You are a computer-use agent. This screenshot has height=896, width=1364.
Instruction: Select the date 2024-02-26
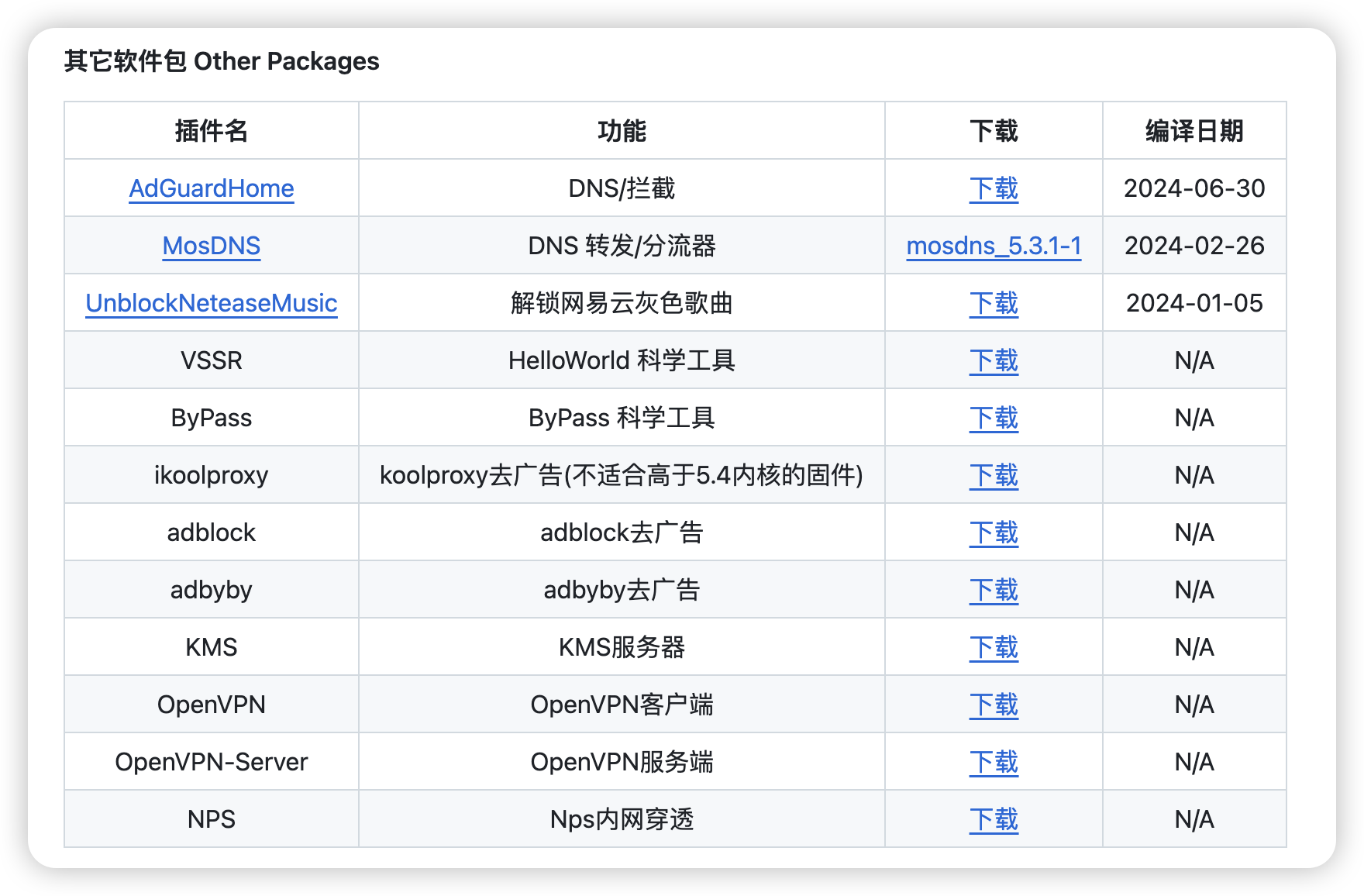[x=1194, y=246]
